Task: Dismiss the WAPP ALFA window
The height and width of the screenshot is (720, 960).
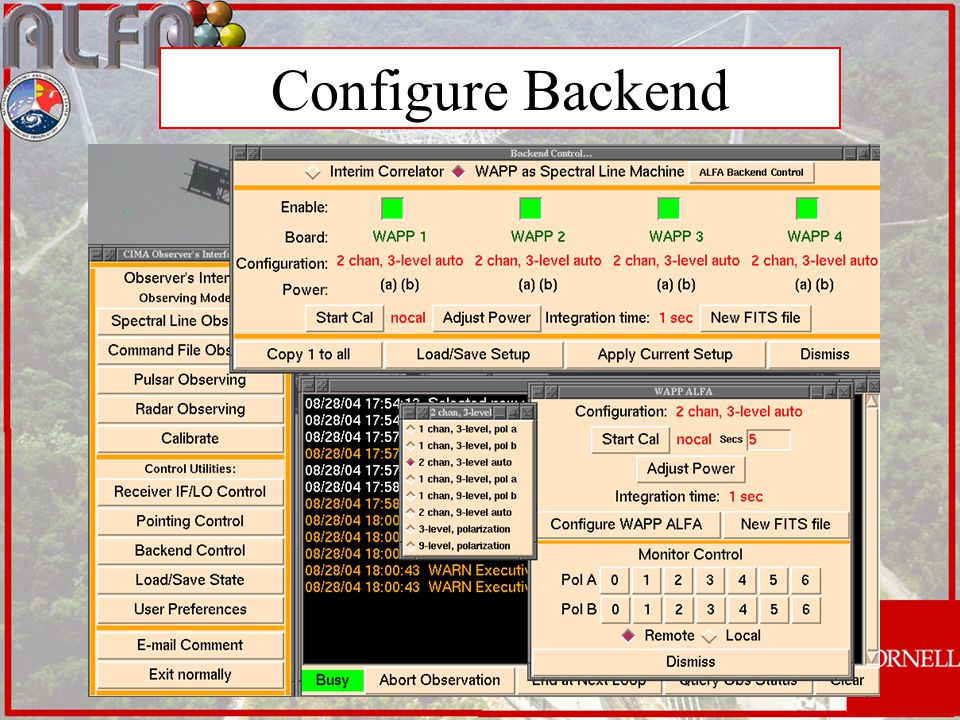Action: (691, 662)
